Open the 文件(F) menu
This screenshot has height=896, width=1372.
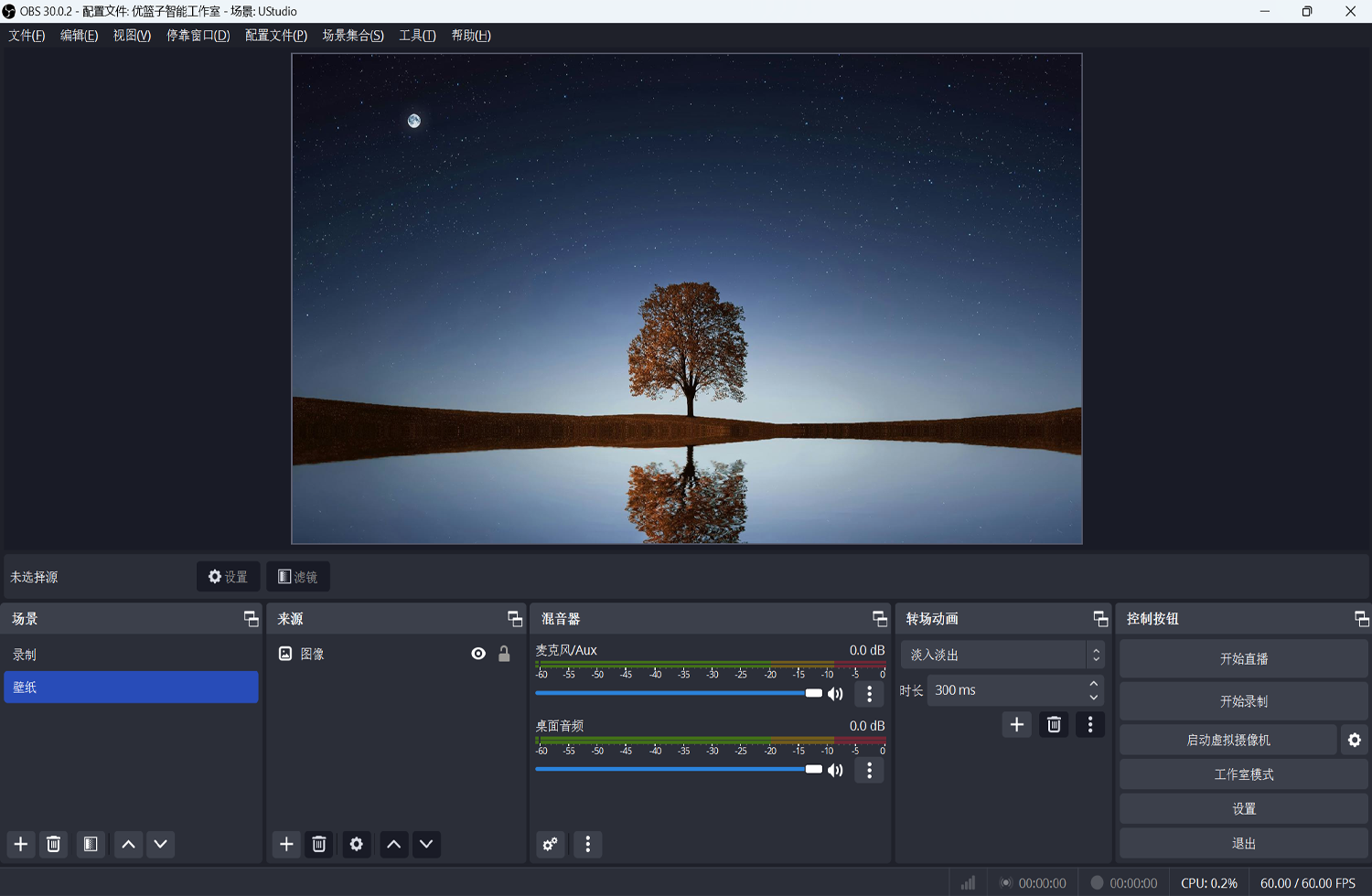(x=27, y=36)
